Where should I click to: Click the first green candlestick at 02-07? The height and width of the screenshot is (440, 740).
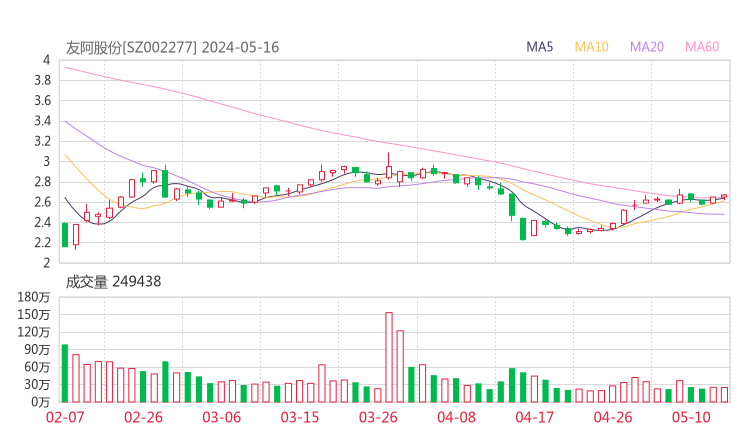tap(65, 235)
